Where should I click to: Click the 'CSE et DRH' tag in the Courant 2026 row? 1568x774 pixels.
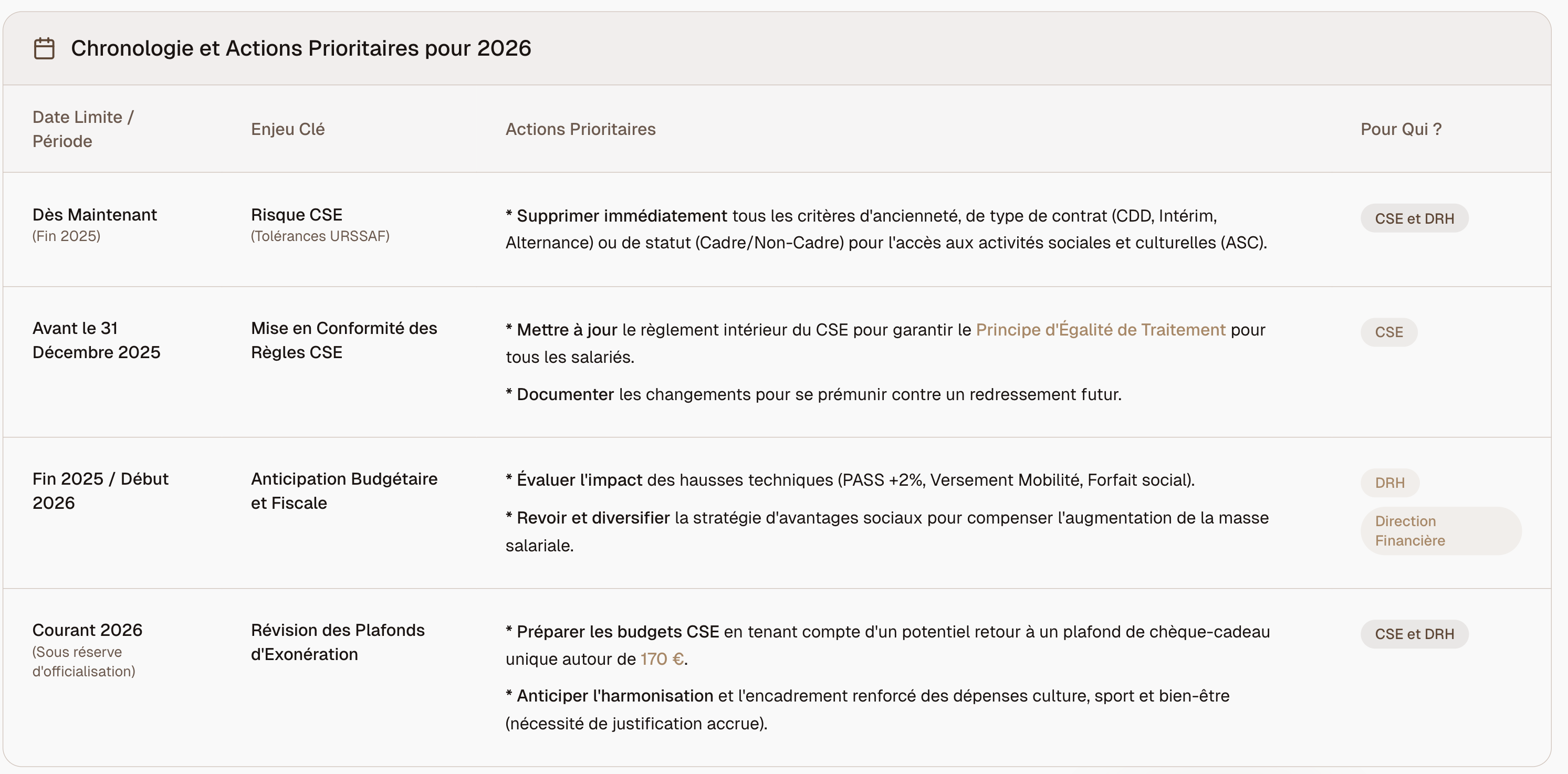(1414, 634)
